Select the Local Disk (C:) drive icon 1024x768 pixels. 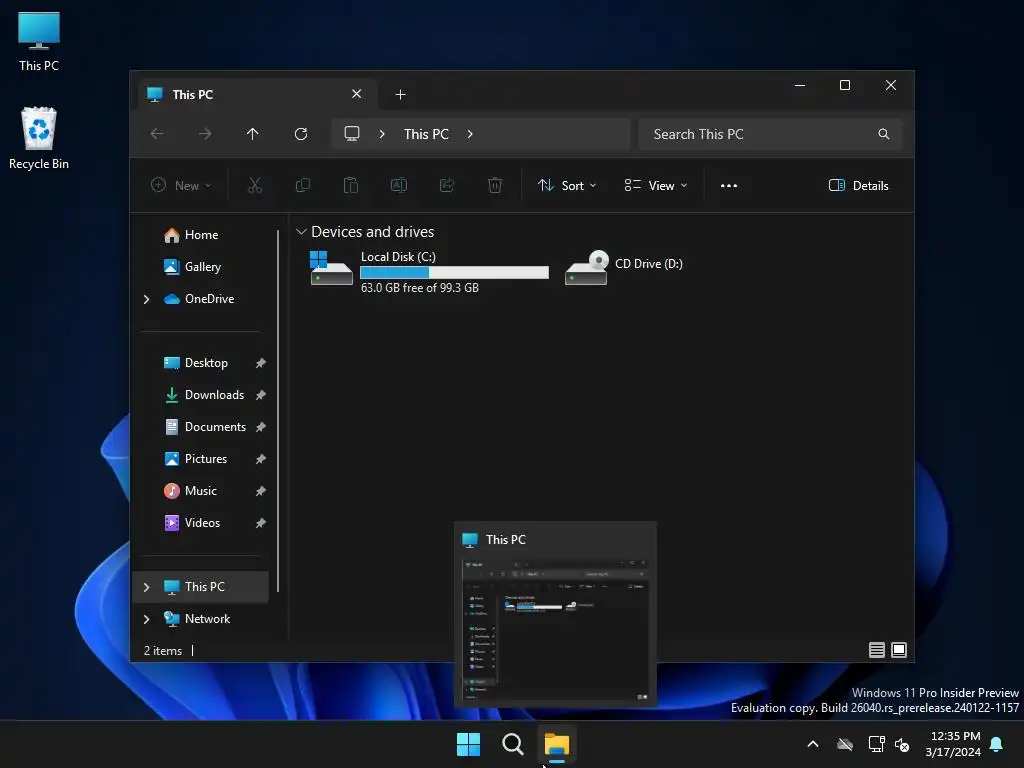coord(331,268)
